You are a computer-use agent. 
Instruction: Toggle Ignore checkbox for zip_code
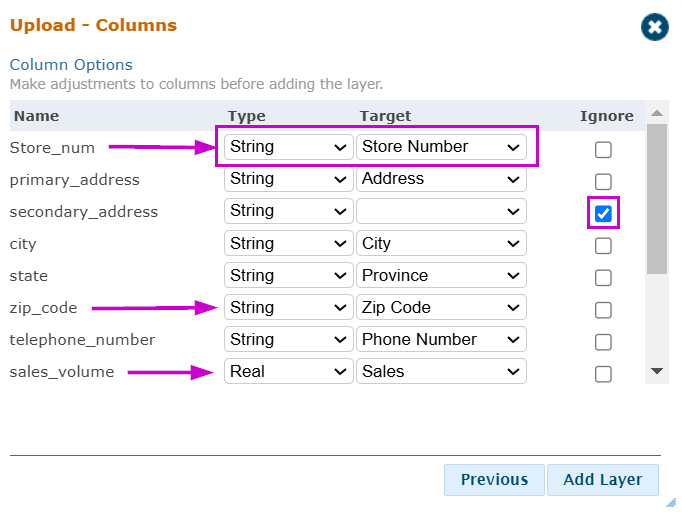click(x=603, y=310)
